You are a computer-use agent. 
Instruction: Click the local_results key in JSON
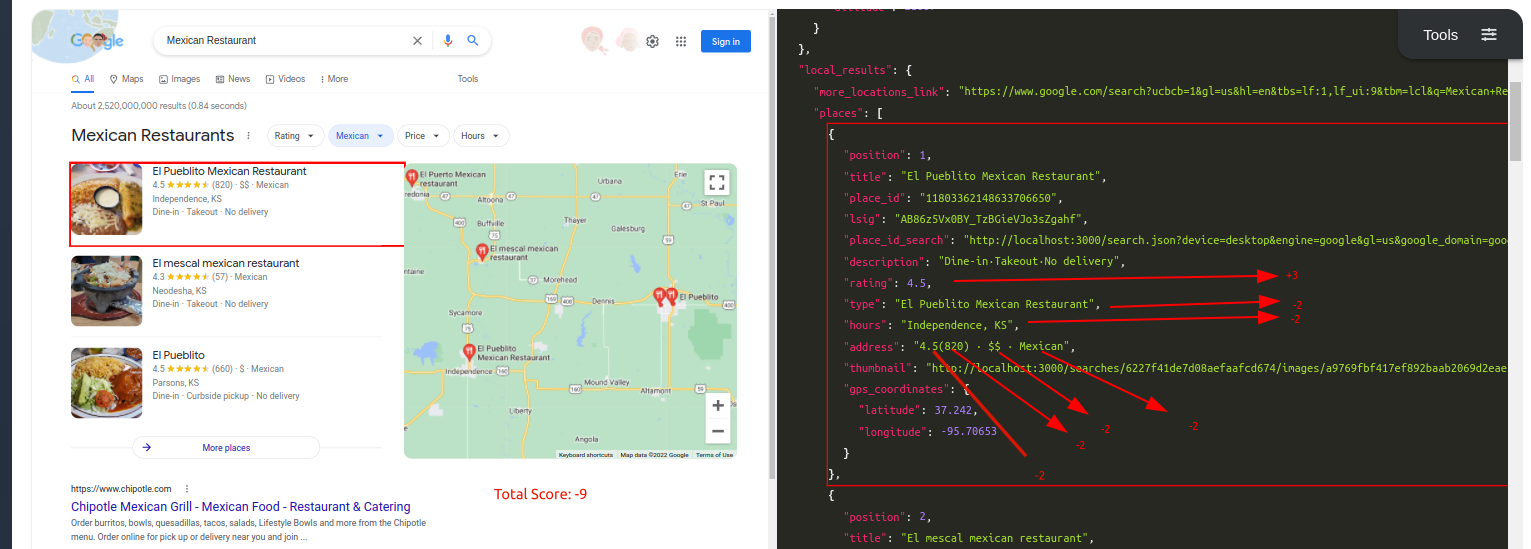click(846, 70)
